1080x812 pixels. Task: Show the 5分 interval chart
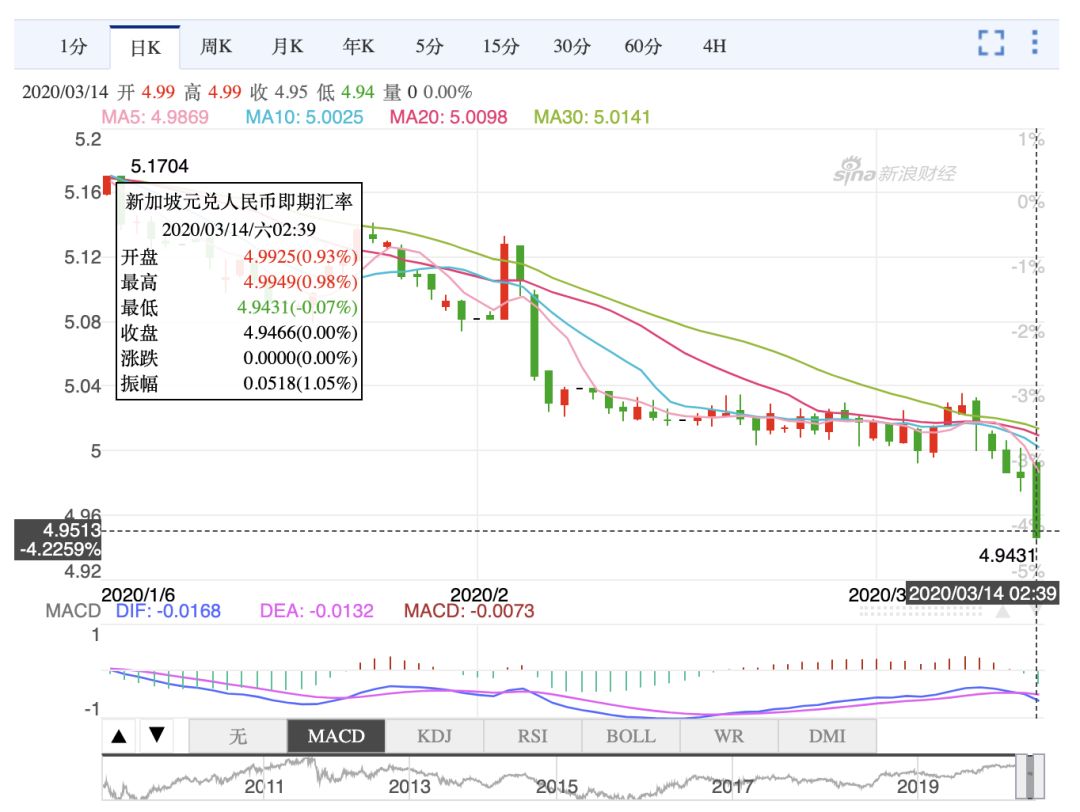click(x=430, y=46)
